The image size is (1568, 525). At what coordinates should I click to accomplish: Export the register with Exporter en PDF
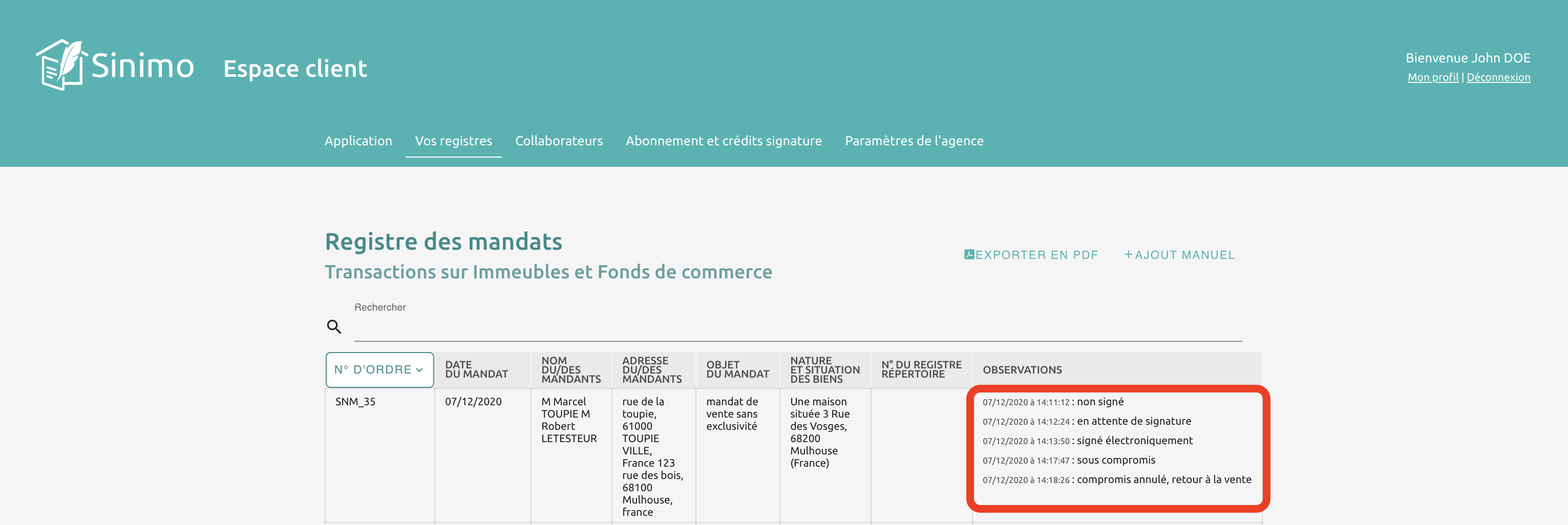click(1031, 255)
